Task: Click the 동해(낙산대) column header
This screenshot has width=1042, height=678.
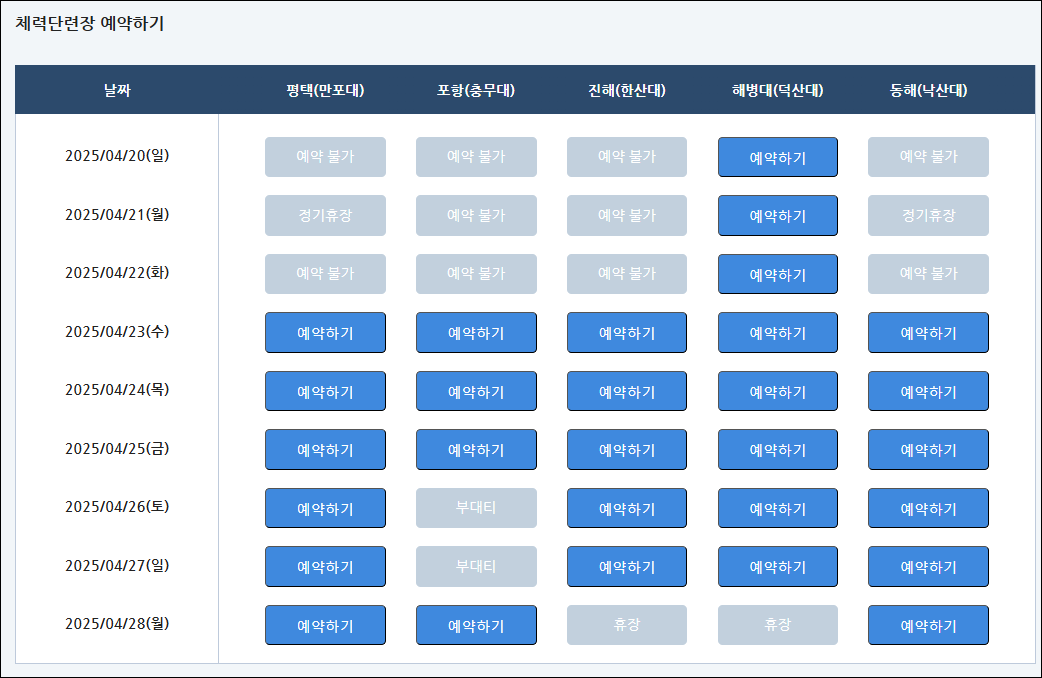Action: pos(928,90)
